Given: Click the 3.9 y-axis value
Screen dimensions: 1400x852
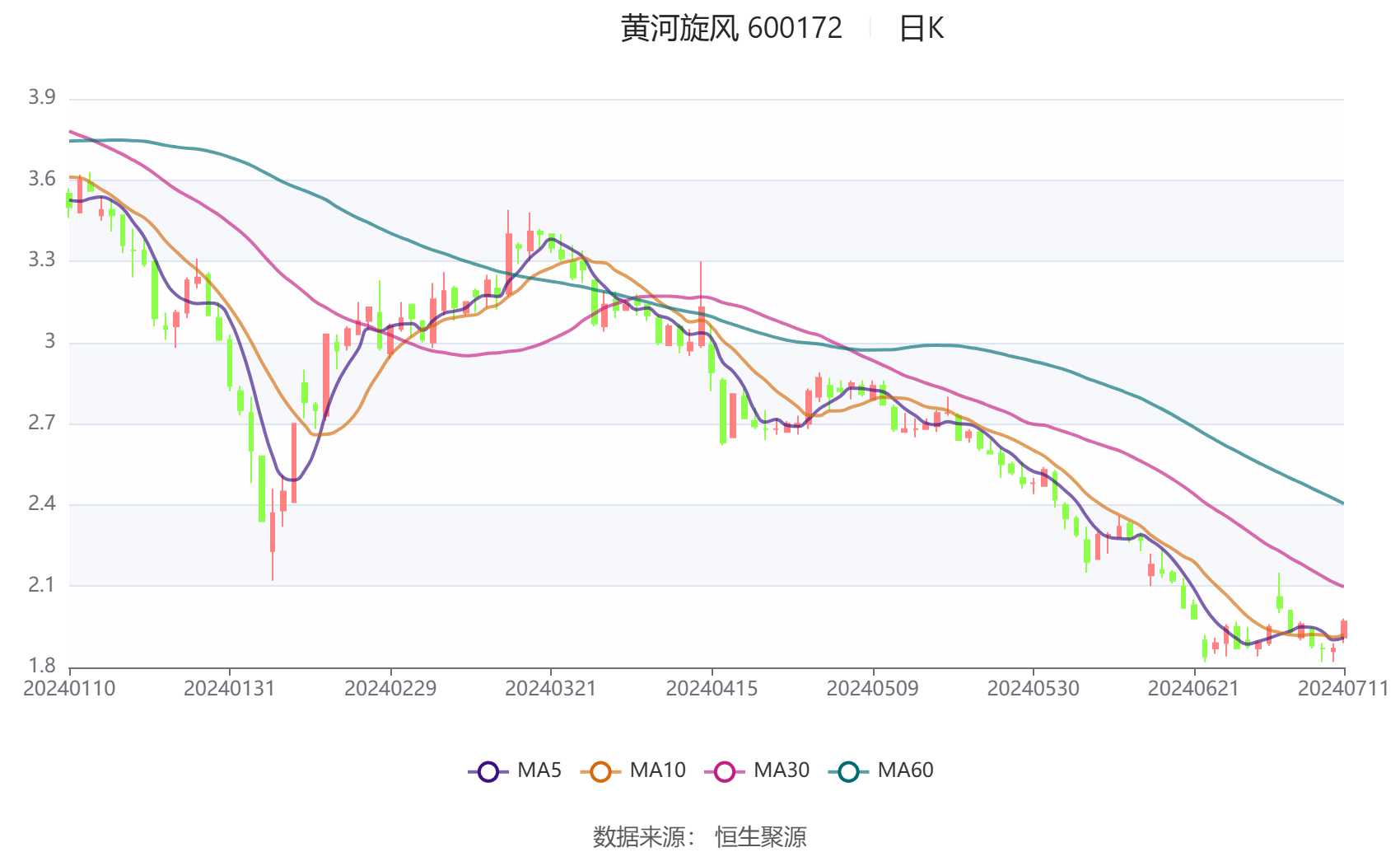Looking at the screenshot, I should point(42,97).
